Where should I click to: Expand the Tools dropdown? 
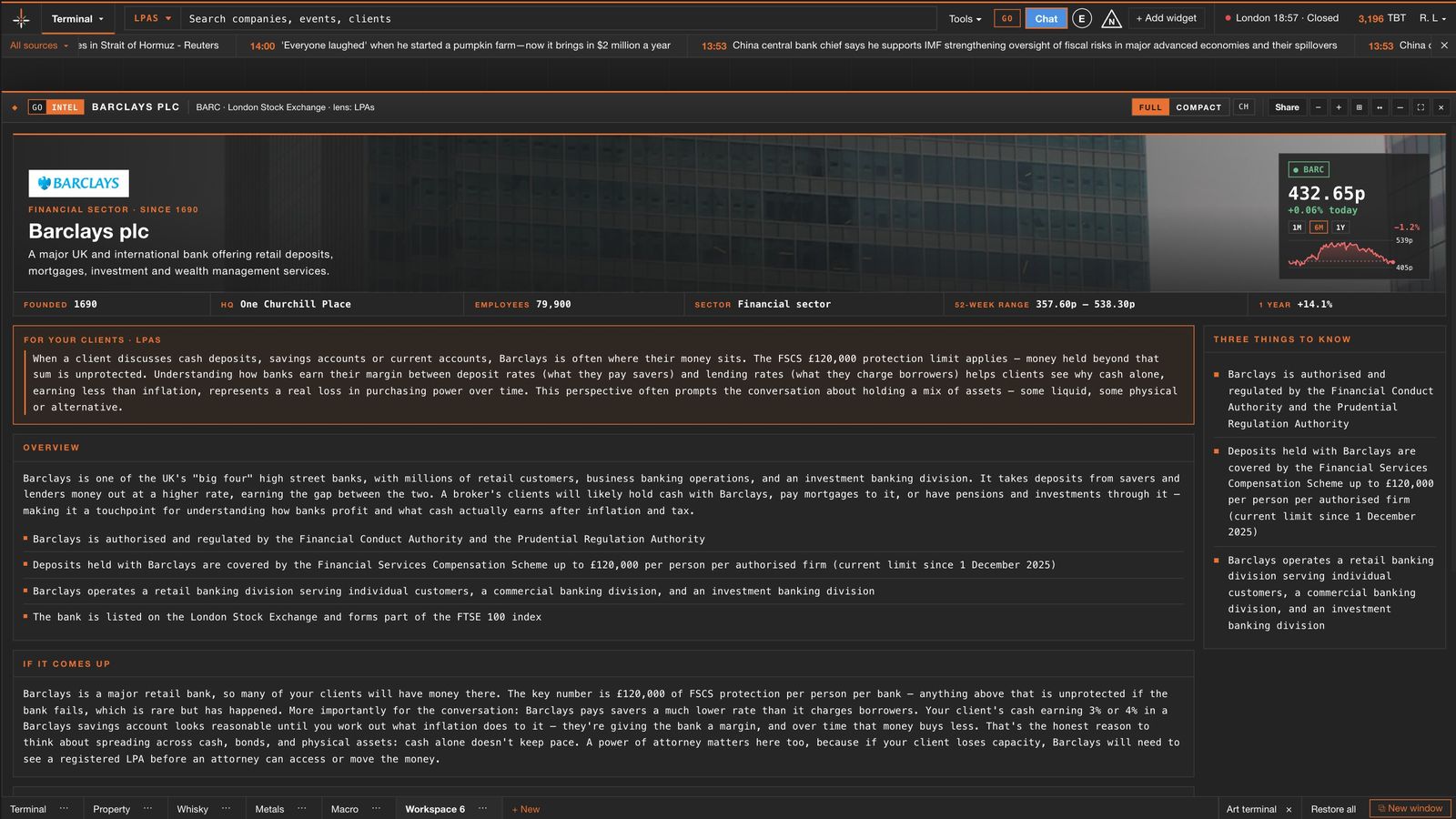pyautogui.click(x=965, y=18)
